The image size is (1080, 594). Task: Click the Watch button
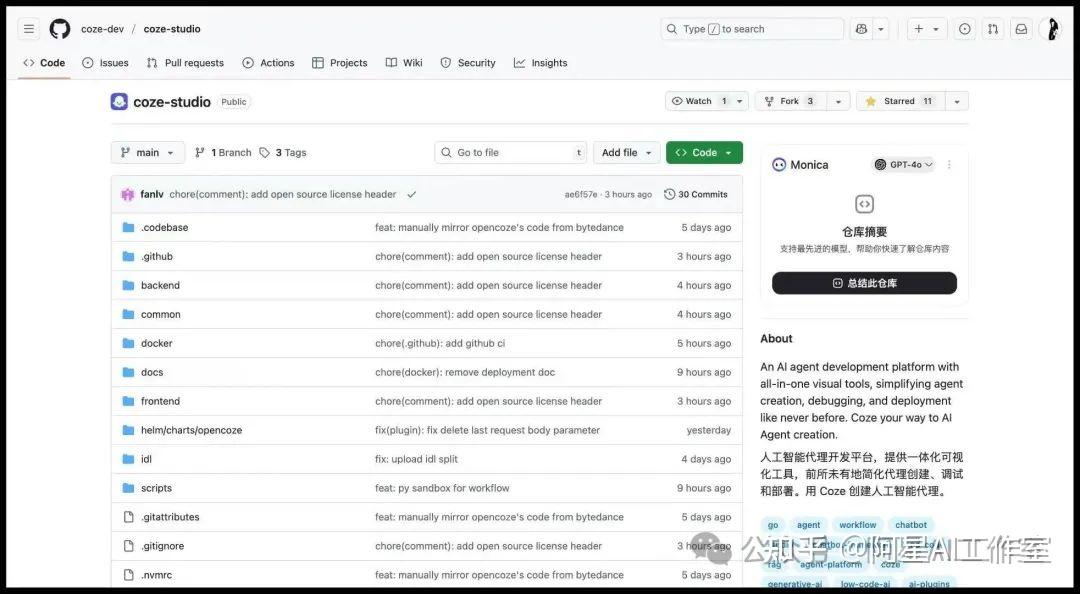[x=699, y=101]
